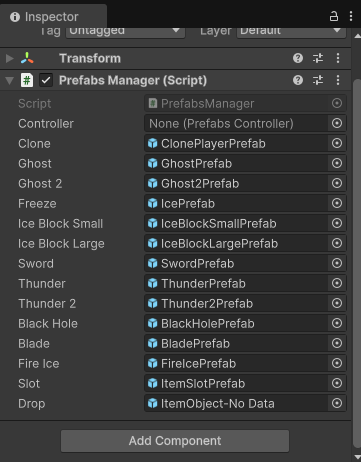Open Prefabs Manager component options menu
This screenshot has width=361, height=462.
coord(338,80)
